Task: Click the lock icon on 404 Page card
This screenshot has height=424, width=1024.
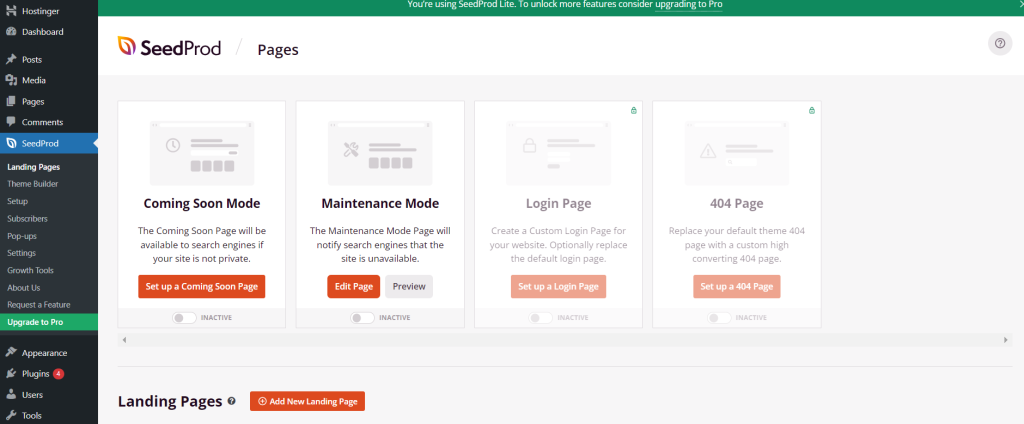Action: click(811, 111)
